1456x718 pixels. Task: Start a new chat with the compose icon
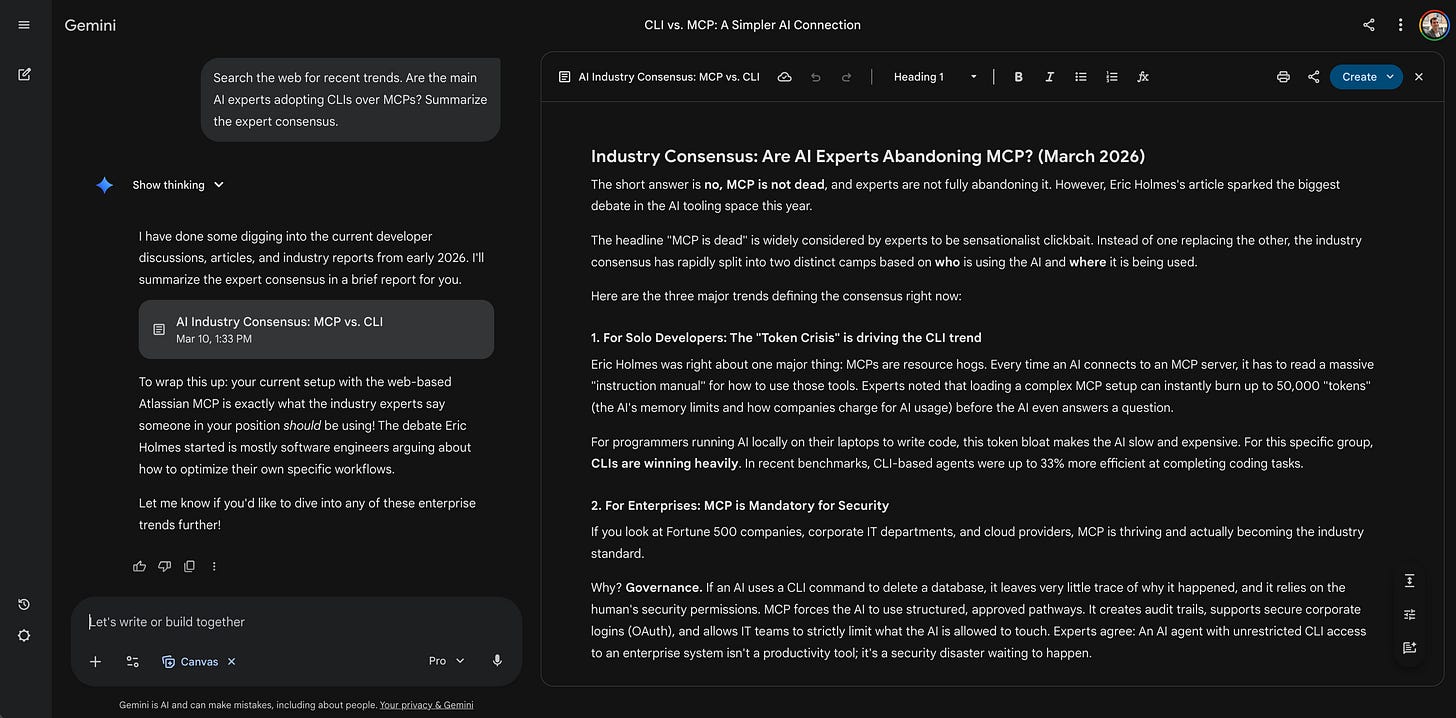23,74
